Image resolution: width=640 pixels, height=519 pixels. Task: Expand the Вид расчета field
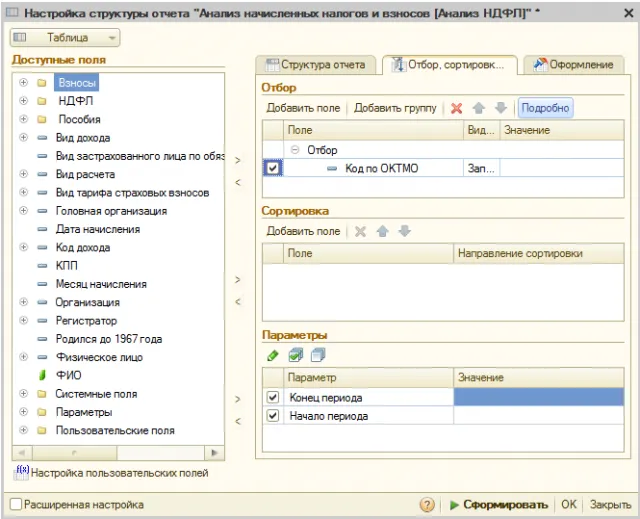(24, 174)
